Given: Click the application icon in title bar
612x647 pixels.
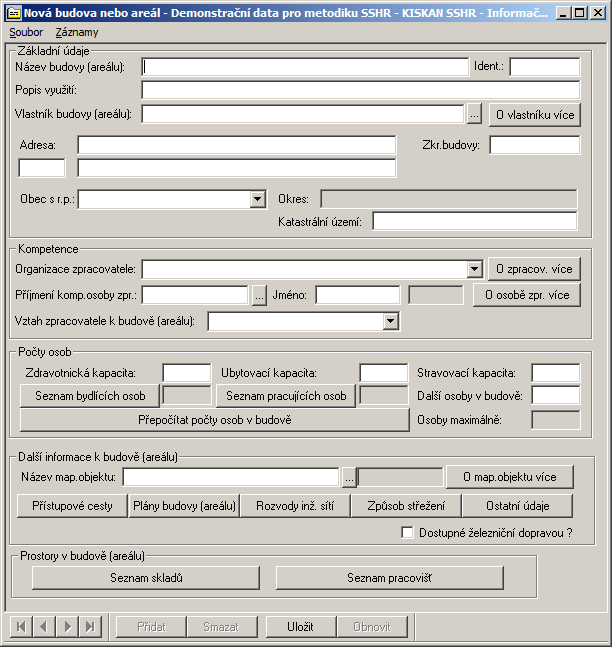Looking at the screenshot, I should click(14, 13).
